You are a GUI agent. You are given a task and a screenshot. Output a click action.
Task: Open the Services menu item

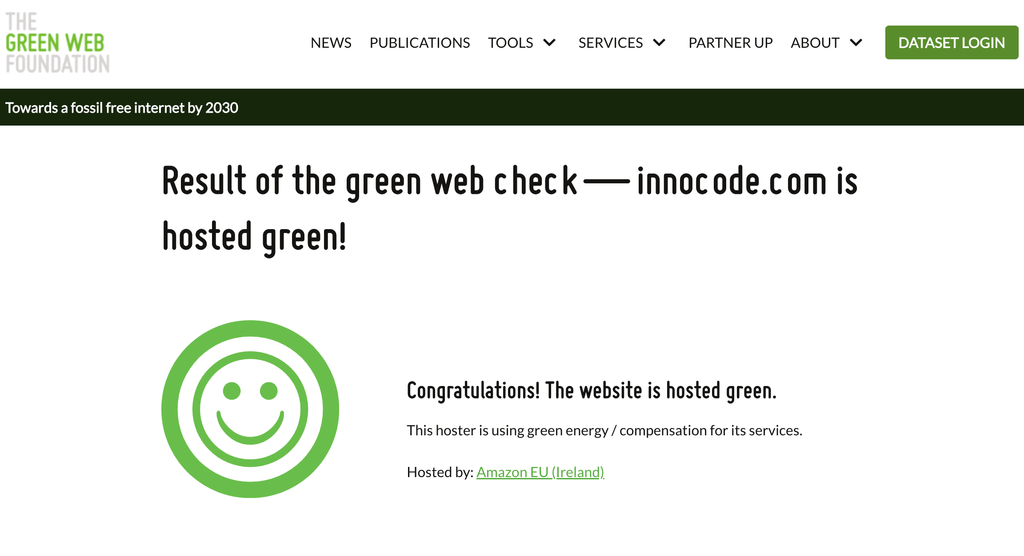(610, 42)
